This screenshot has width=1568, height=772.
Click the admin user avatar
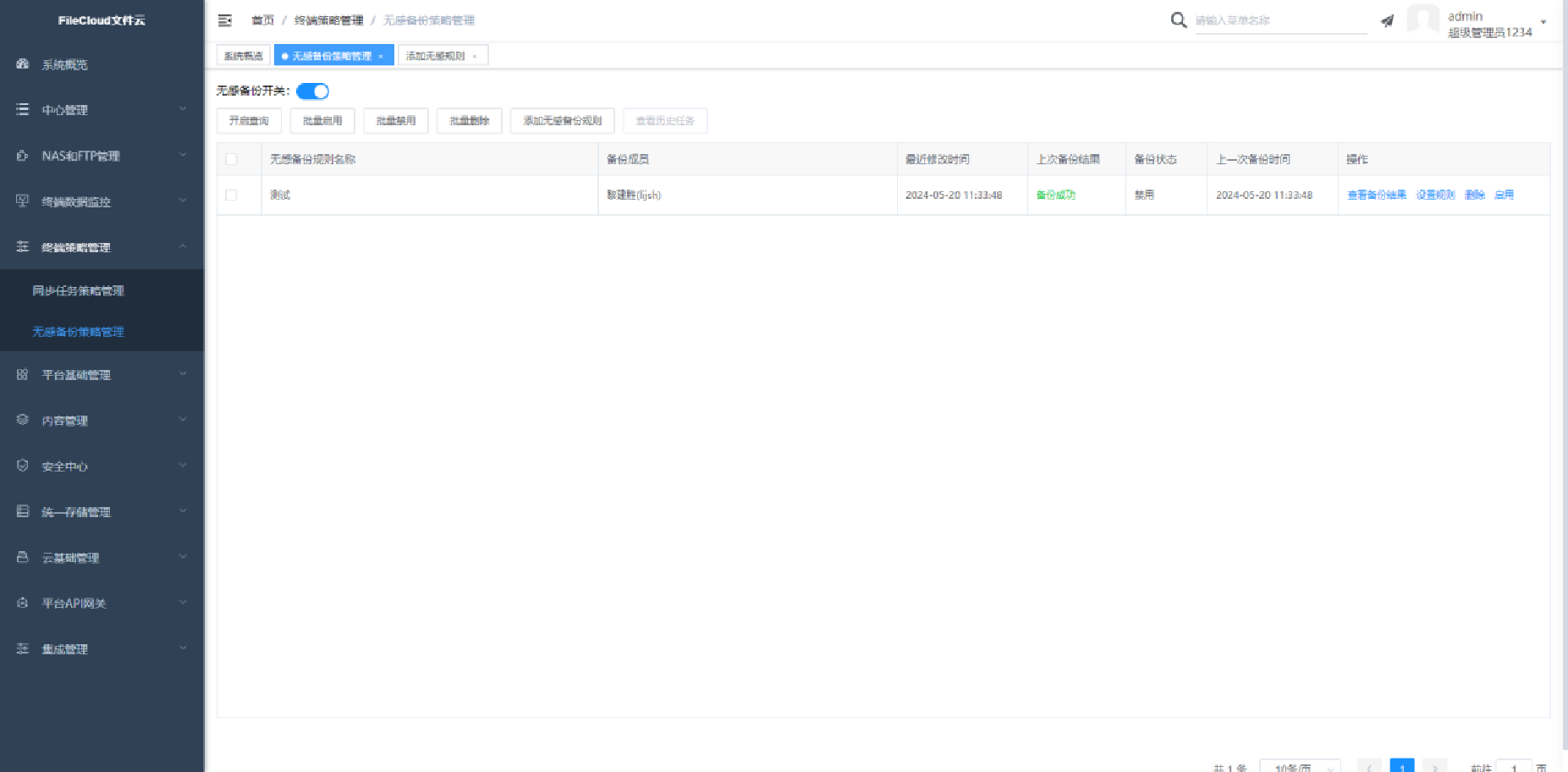[1422, 20]
